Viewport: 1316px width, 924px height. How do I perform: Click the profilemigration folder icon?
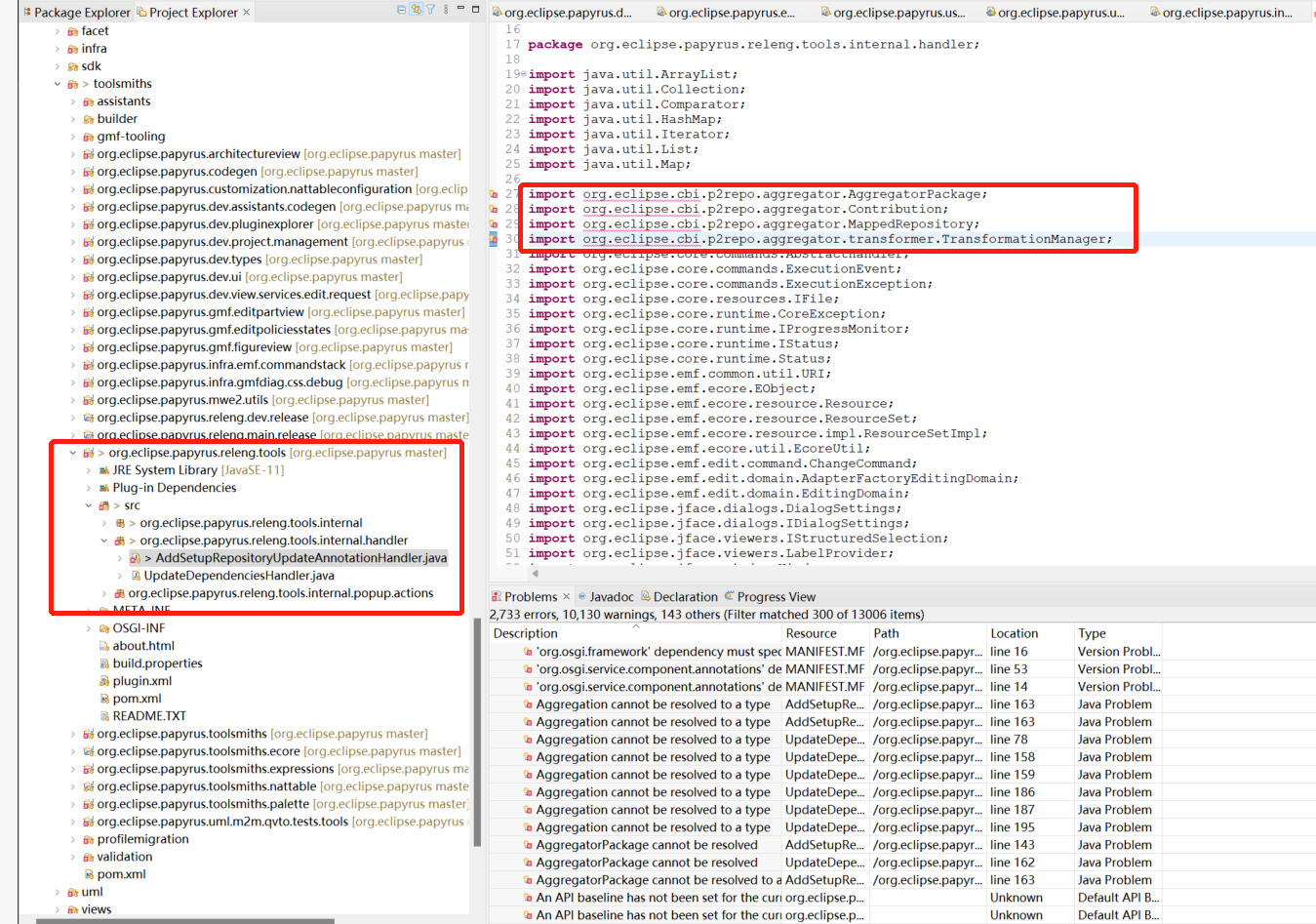(x=89, y=839)
